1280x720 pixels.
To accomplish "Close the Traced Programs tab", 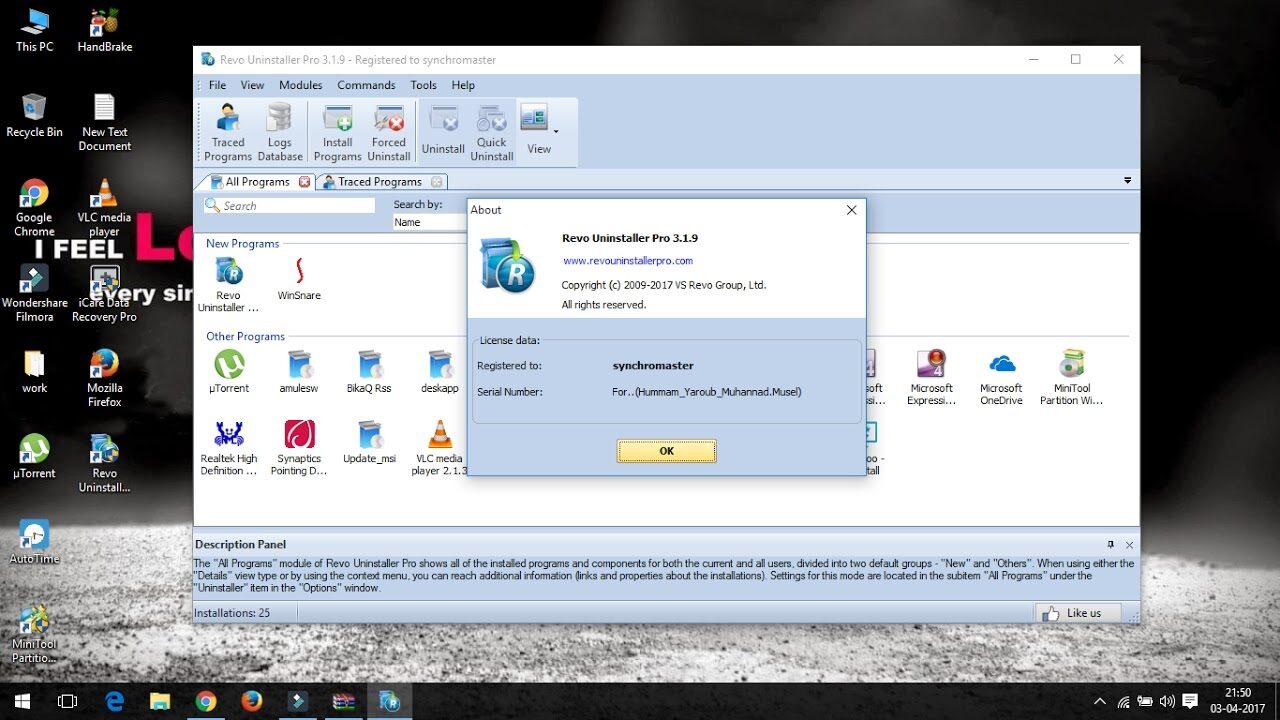I will pyautogui.click(x=436, y=182).
